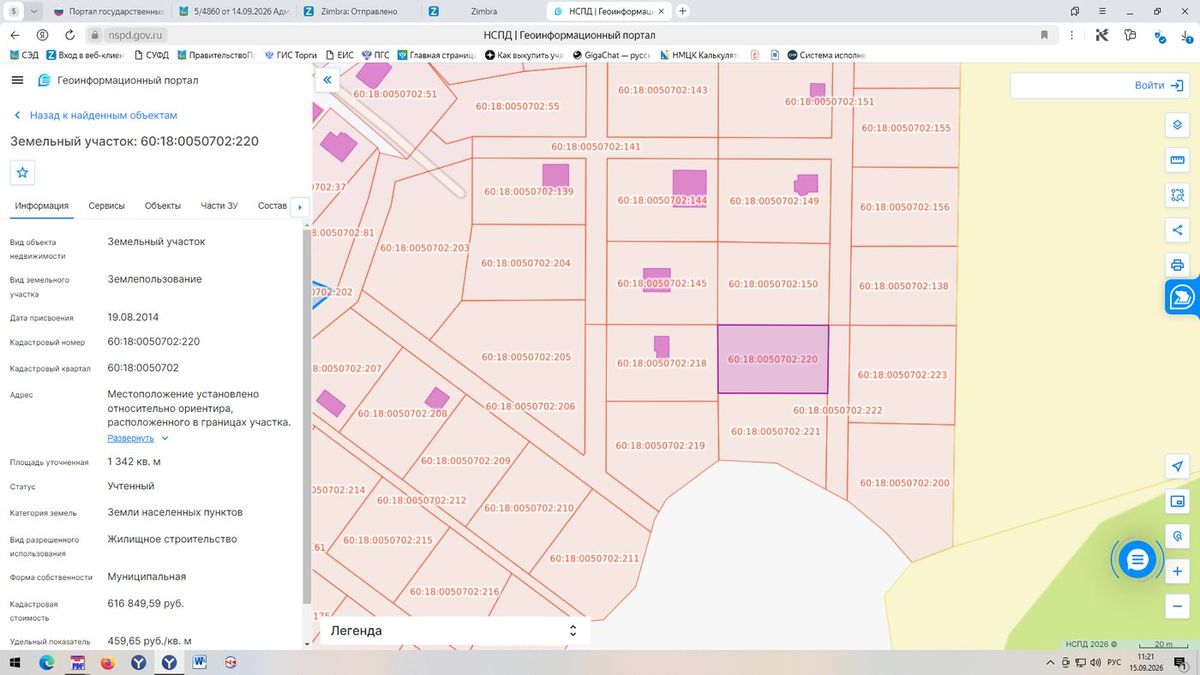The width and height of the screenshot is (1200, 675).
Task: Open the browser tab group dropdown
Action: click(x=34, y=11)
